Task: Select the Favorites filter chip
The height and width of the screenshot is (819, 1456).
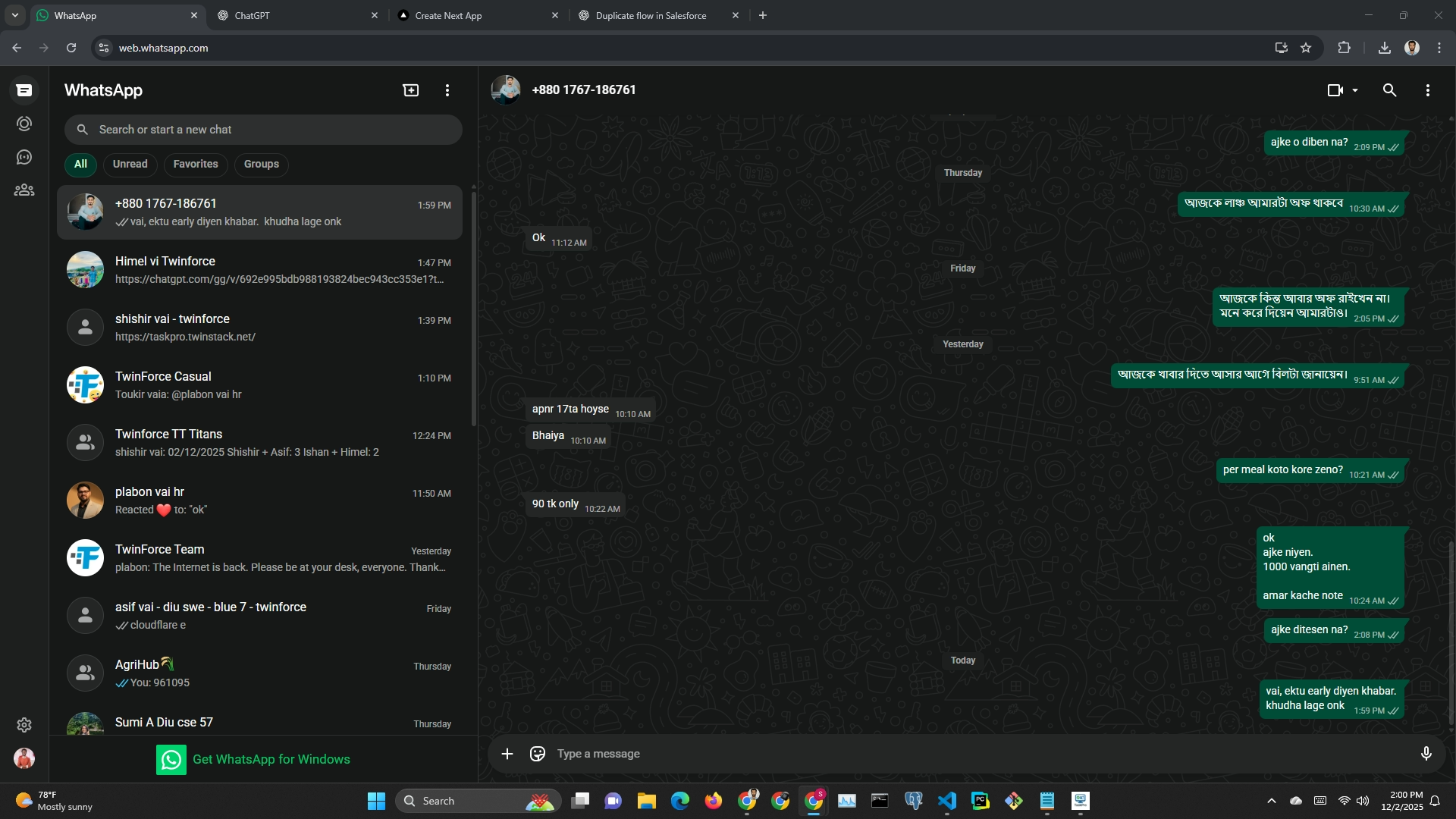Action: point(196,164)
